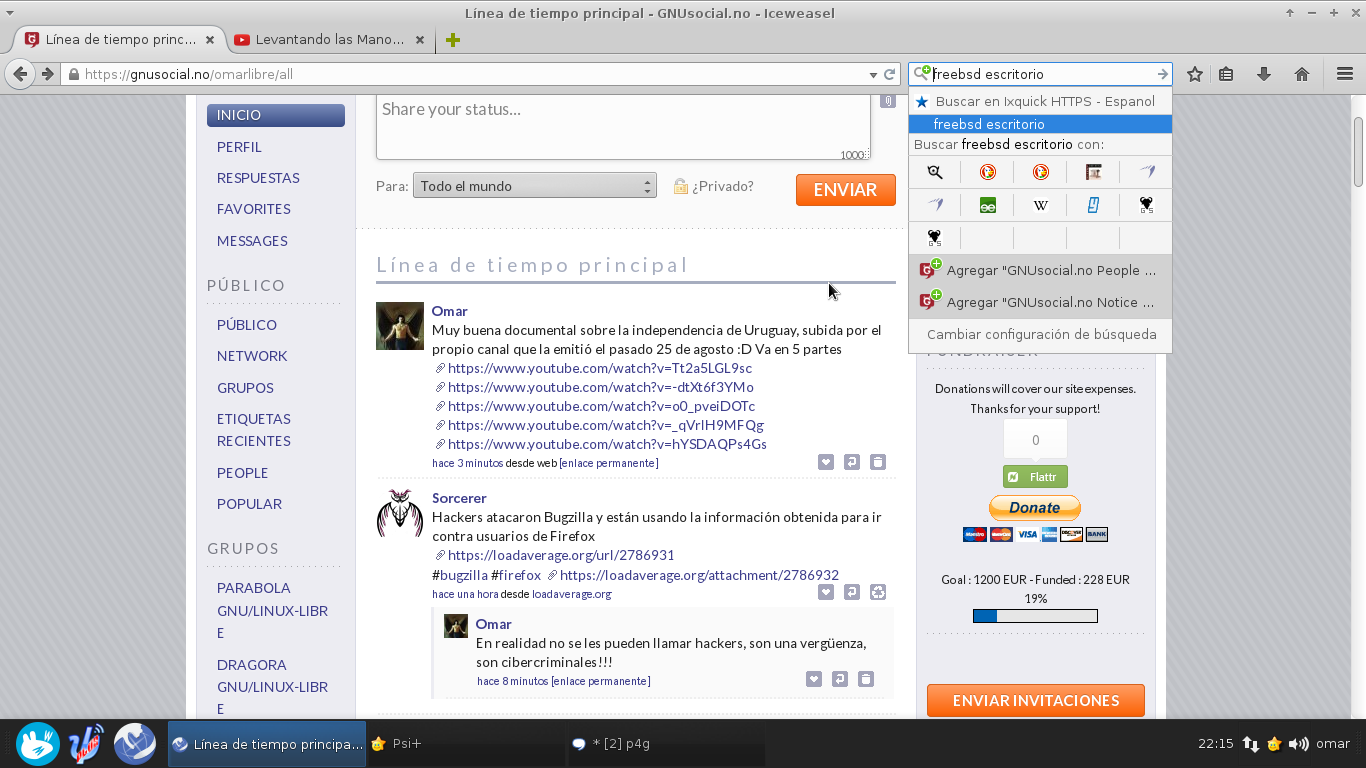Add the 'GNUsocial.no Notice' search engine
1366x768 pixels.
point(1040,302)
